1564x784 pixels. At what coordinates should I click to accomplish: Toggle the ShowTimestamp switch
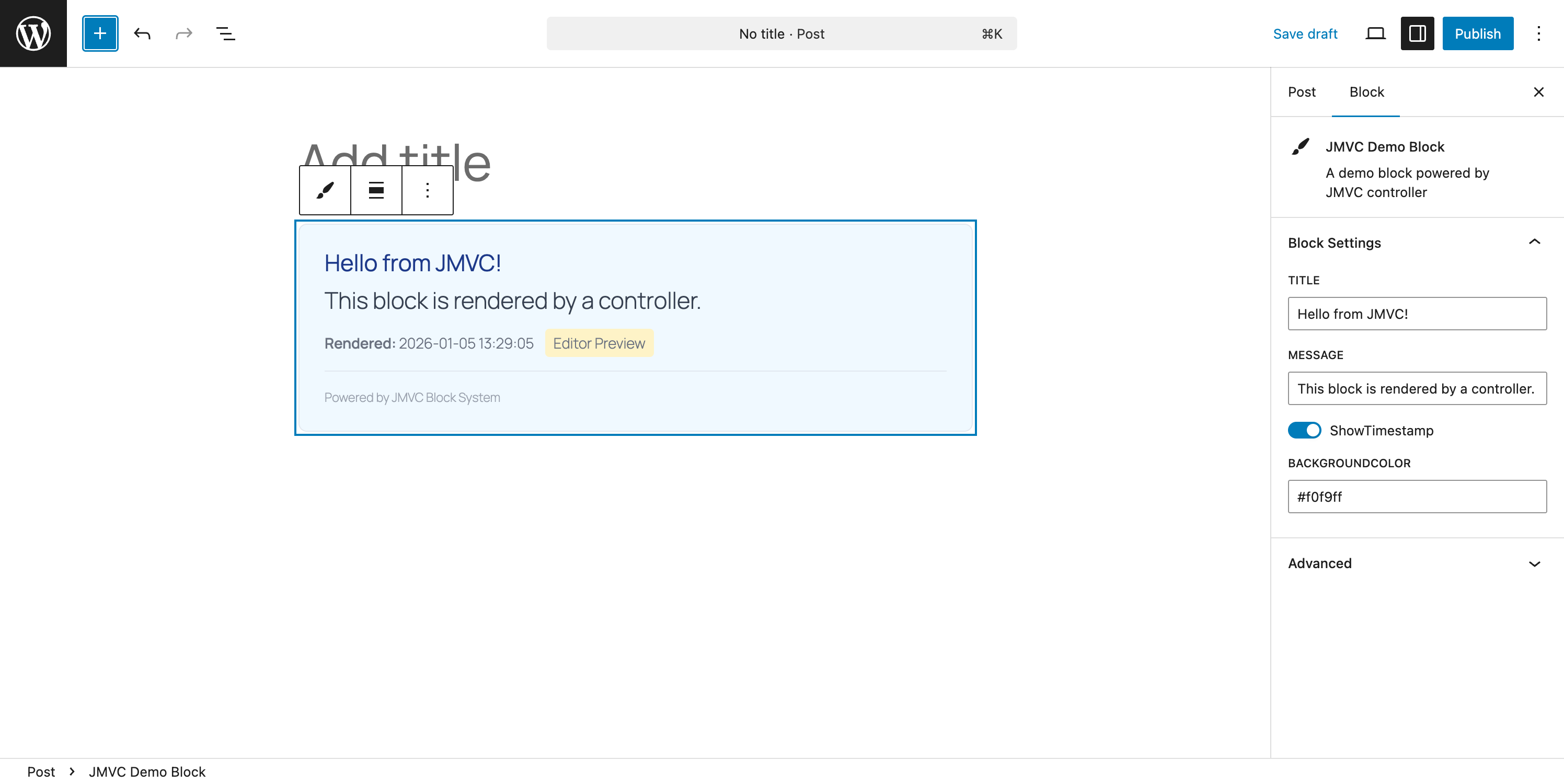tap(1304, 430)
